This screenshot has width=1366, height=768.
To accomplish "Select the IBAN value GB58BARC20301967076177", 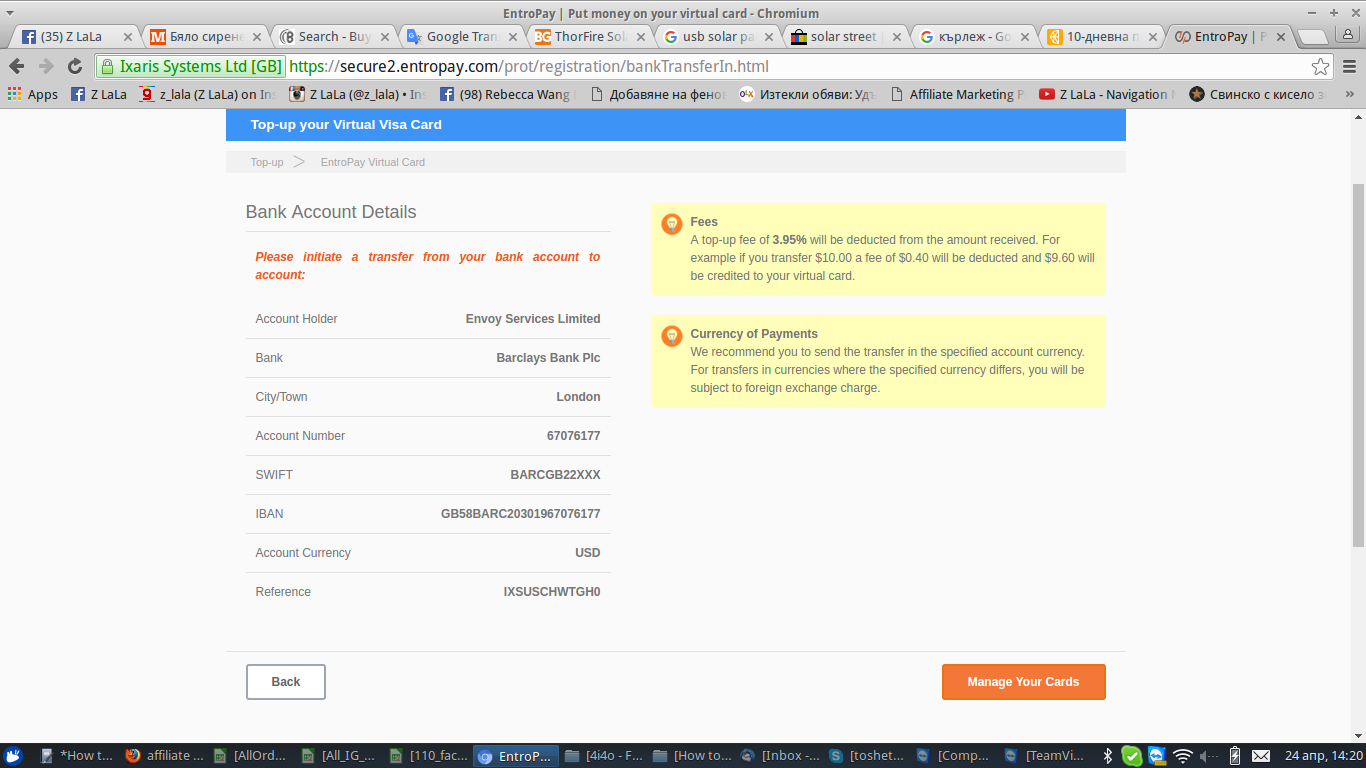I will (x=520, y=514).
